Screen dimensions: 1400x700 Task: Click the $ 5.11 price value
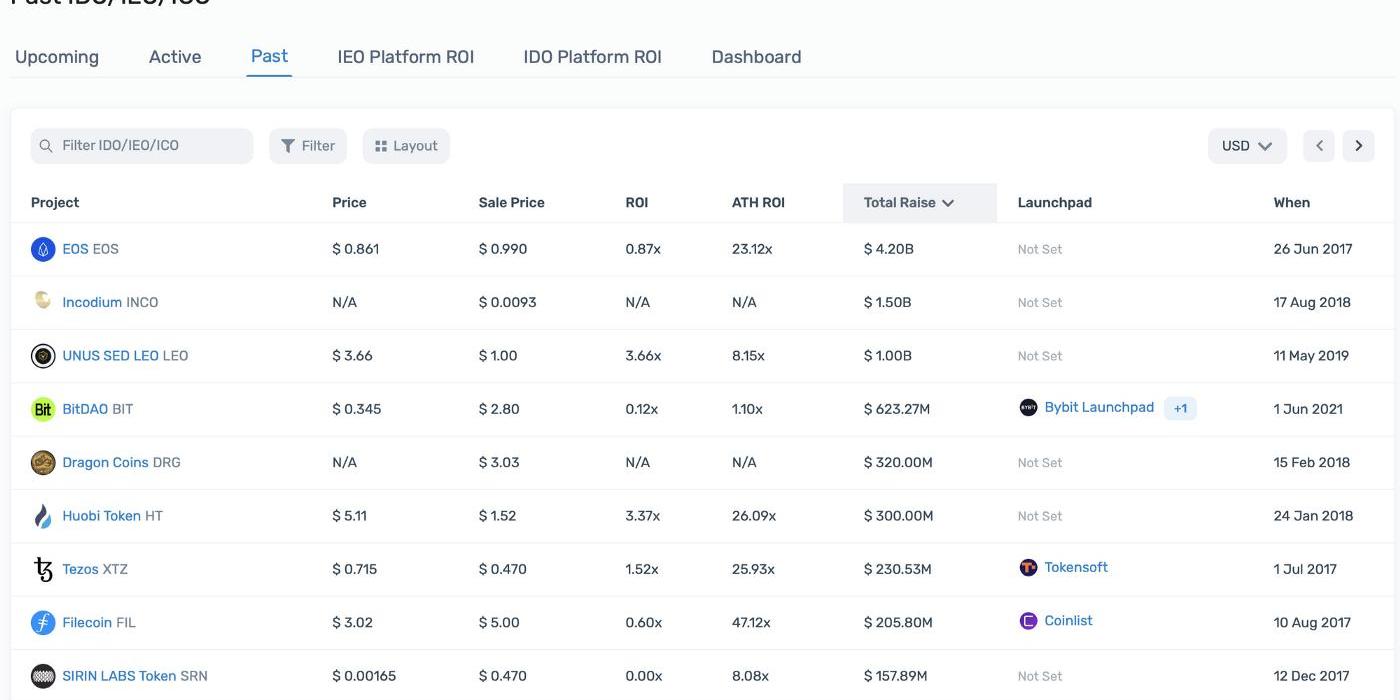tap(350, 516)
